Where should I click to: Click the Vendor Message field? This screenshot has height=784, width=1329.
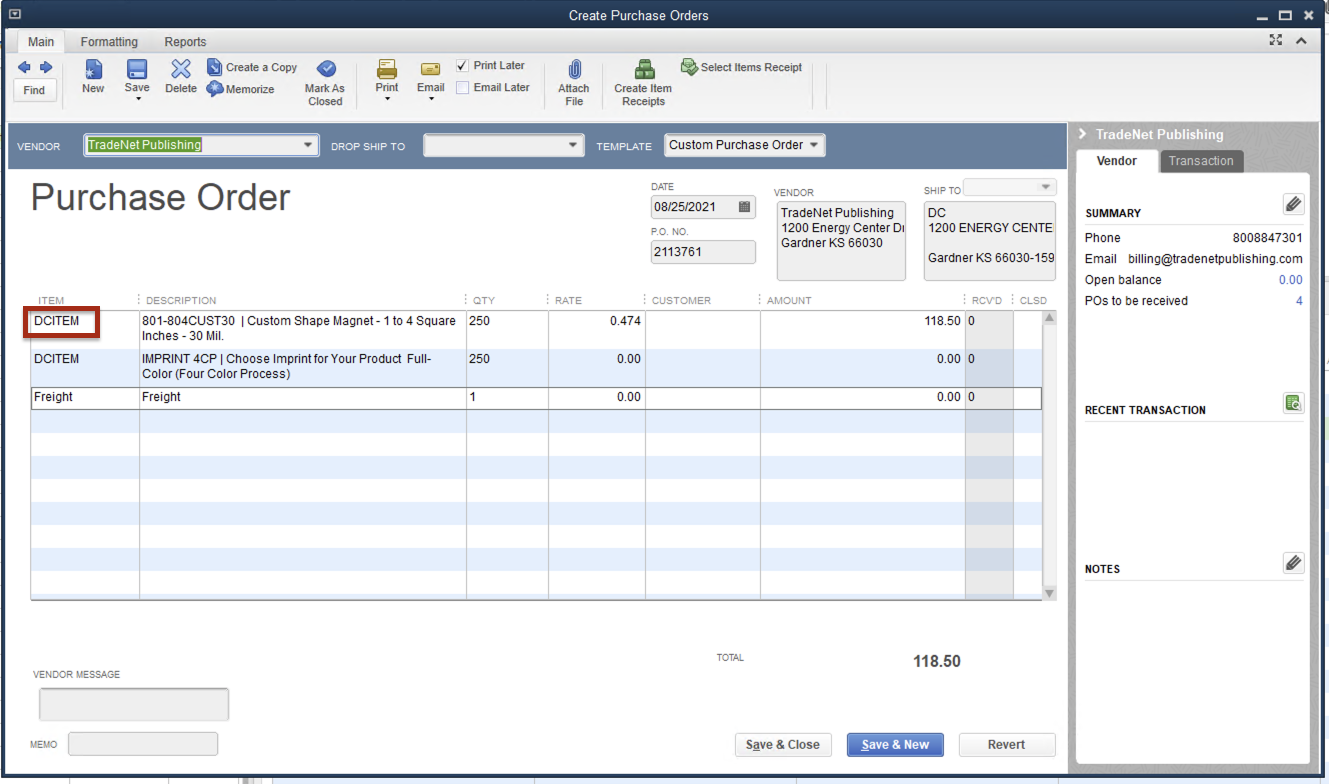click(x=134, y=704)
